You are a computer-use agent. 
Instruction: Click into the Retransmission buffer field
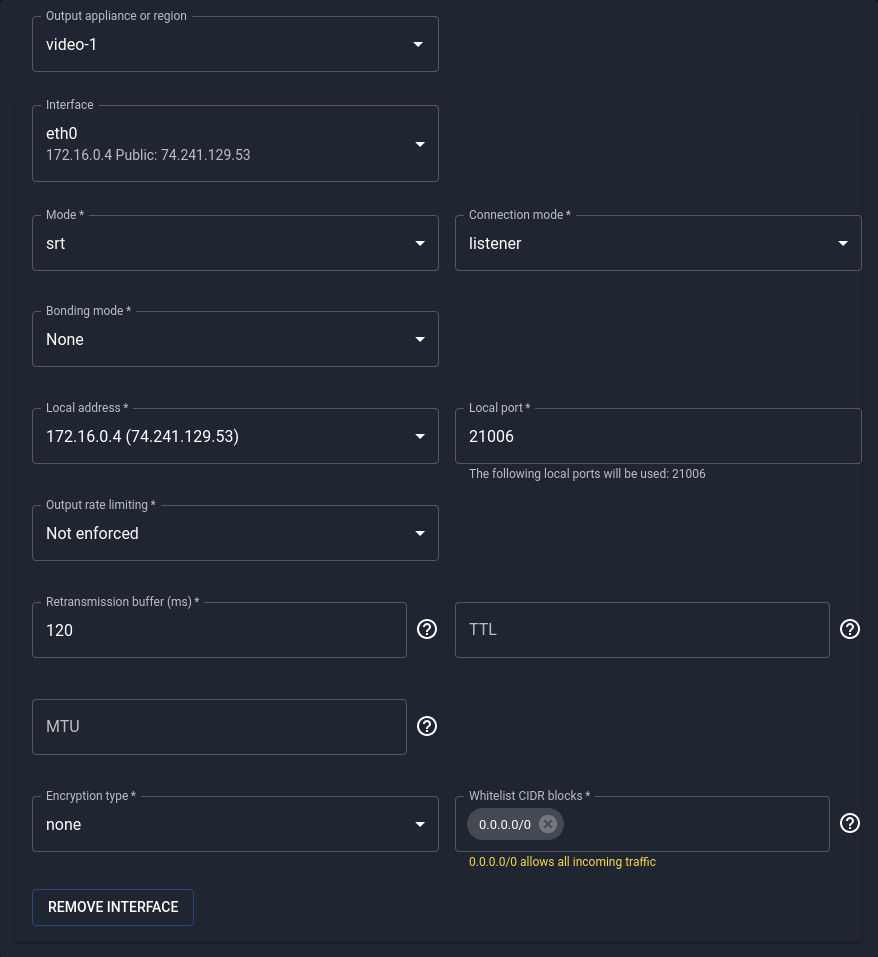pos(219,631)
